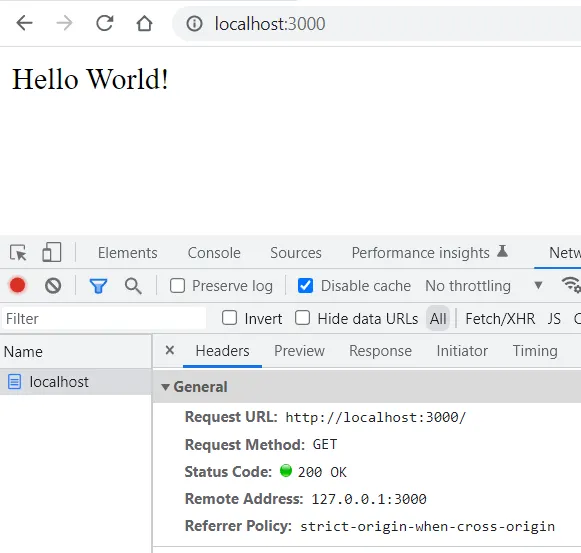Viewport: 581px width, 553px height.
Task: Click the browser back arrow
Action: click(x=24, y=23)
